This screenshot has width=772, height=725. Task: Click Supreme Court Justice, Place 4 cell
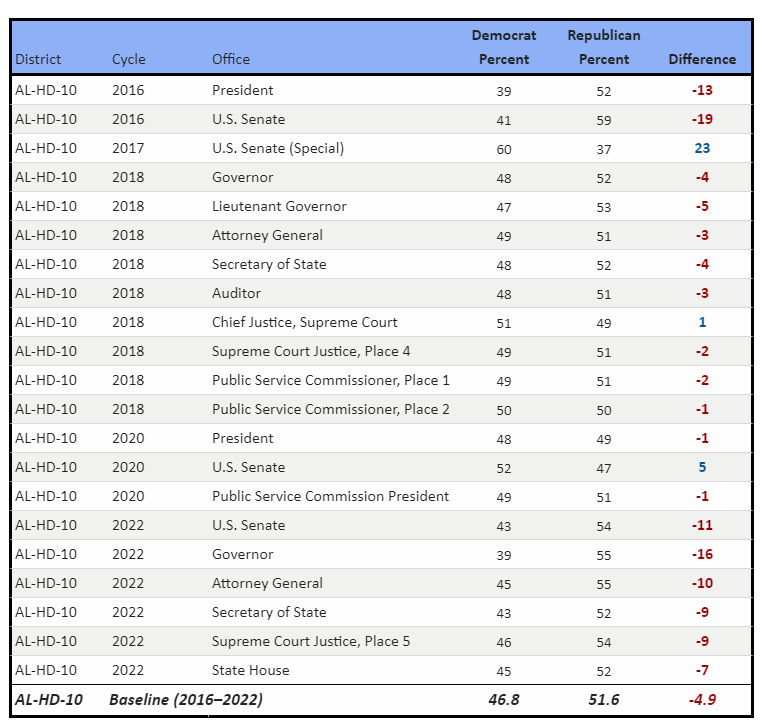click(x=311, y=351)
